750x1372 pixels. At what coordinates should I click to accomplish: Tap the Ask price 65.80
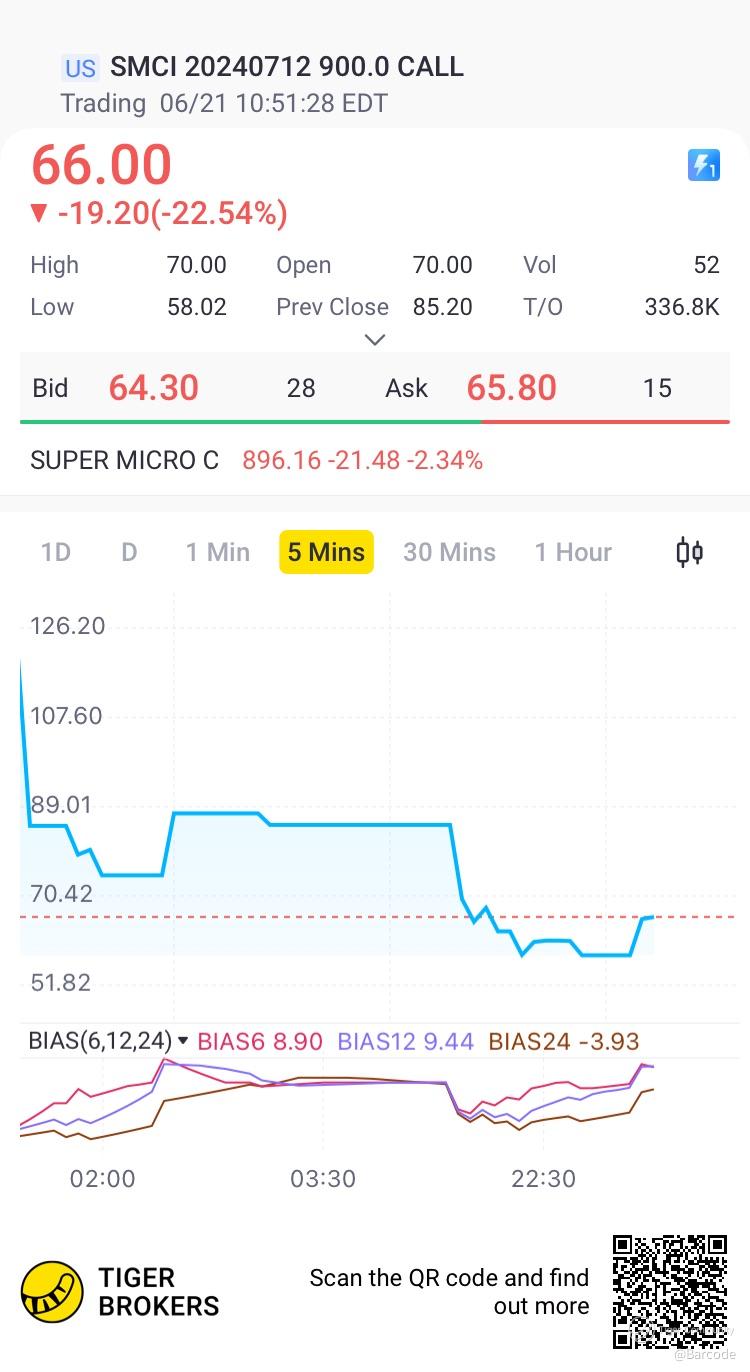point(511,388)
